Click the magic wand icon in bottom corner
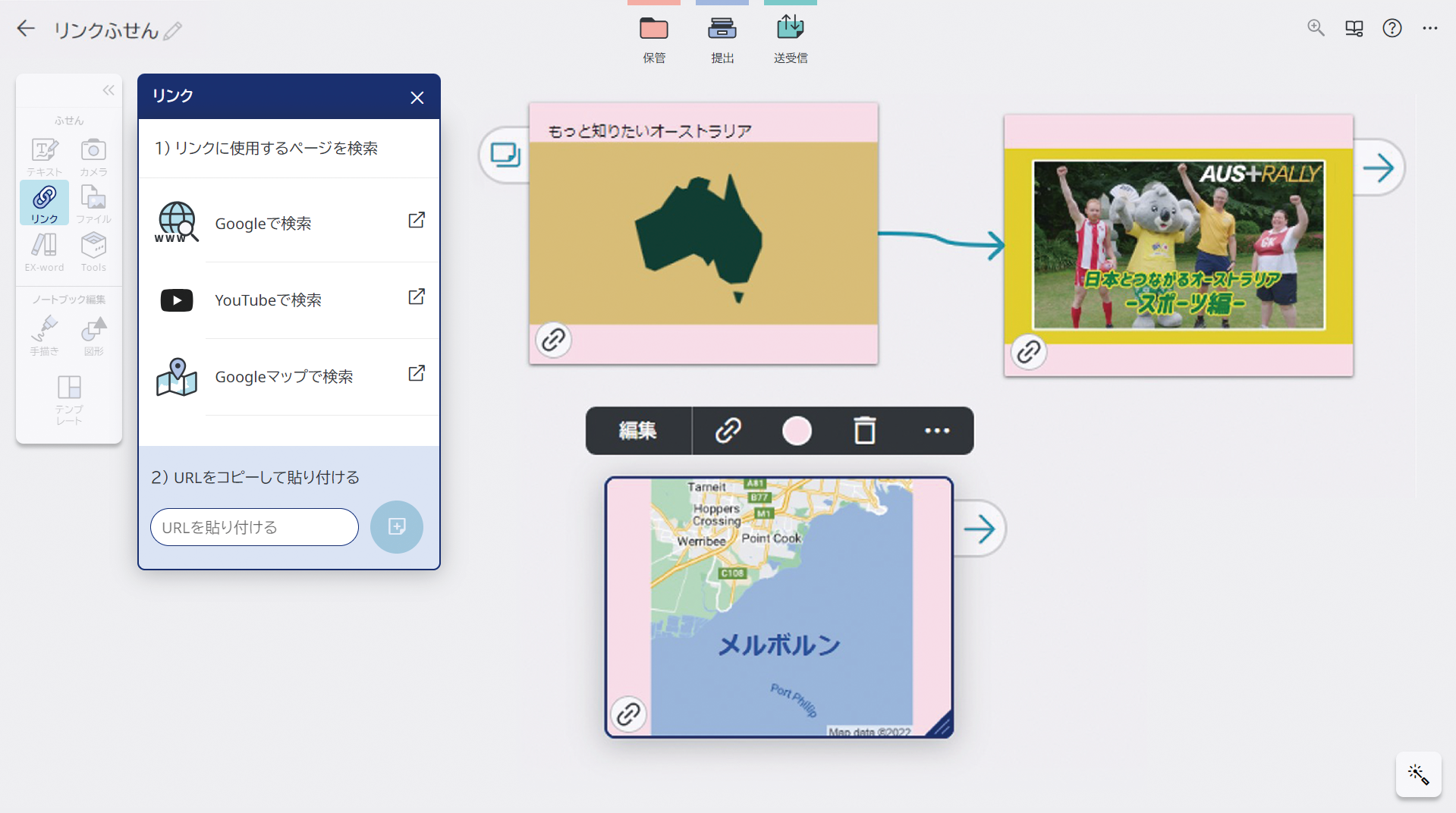The height and width of the screenshot is (813, 1456). pyautogui.click(x=1418, y=774)
